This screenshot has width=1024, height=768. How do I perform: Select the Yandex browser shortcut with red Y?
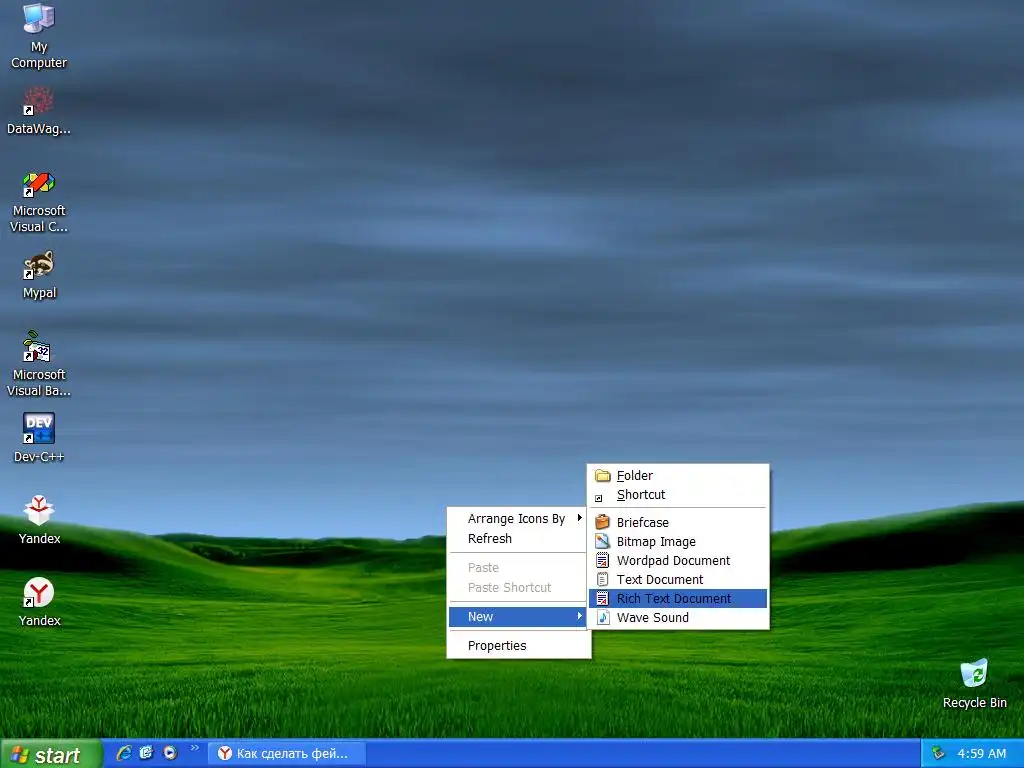(x=39, y=601)
